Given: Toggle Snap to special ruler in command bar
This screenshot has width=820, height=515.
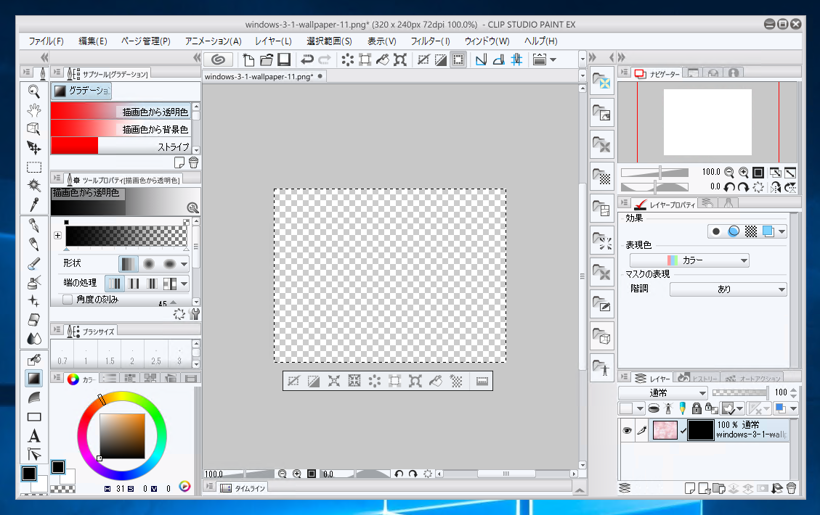Looking at the screenshot, I should click(499, 60).
